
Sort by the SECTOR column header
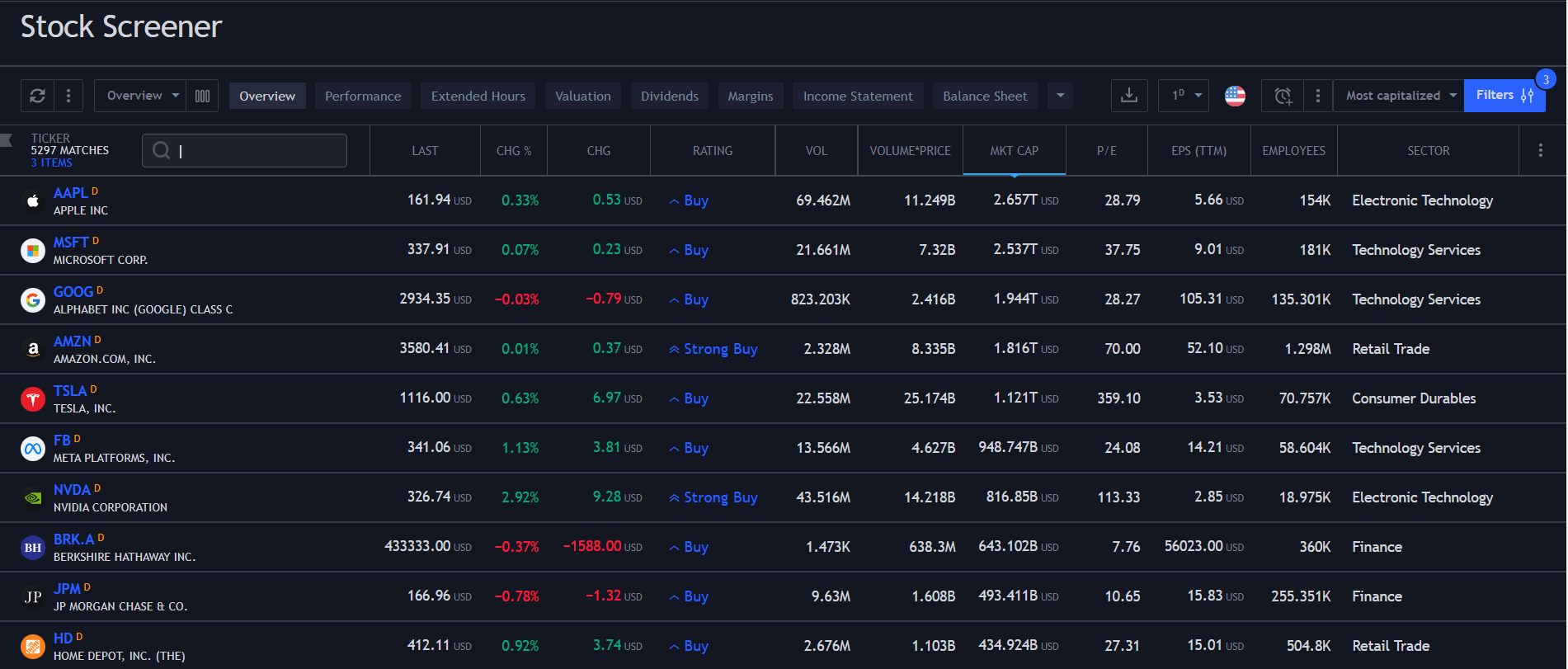(x=1429, y=150)
